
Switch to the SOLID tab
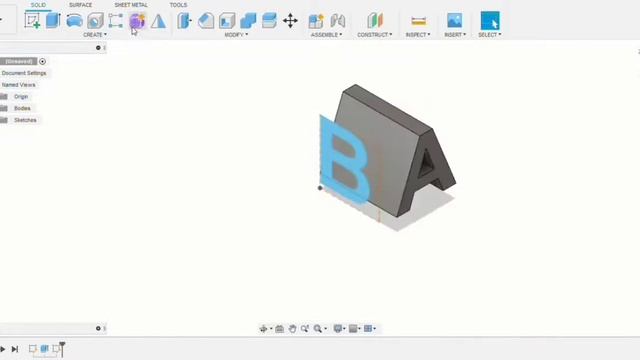(38, 5)
